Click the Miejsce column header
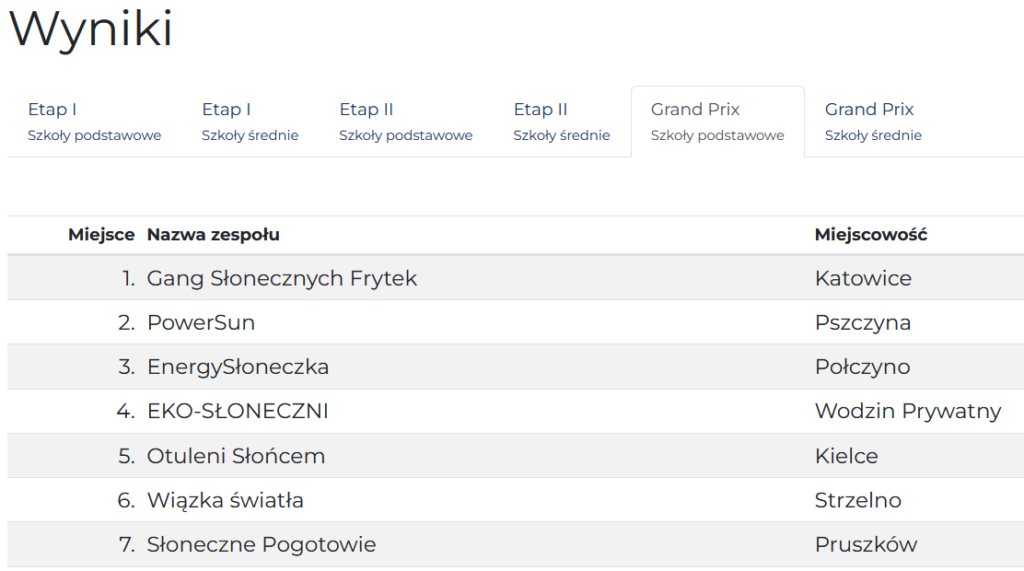This screenshot has width=1024, height=571. (101, 235)
